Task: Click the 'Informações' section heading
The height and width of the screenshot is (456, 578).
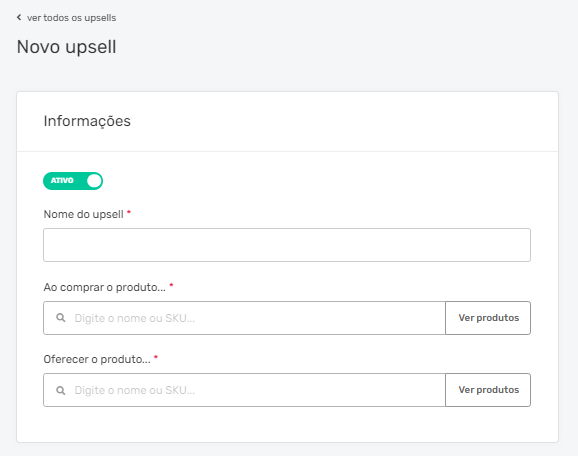Action: click(x=87, y=121)
